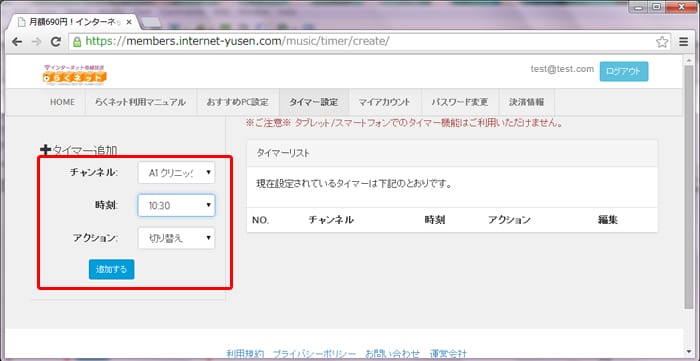
Task: Select the 月額690円！インターネ browser tab
Action: pyautogui.click(x=75, y=22)
